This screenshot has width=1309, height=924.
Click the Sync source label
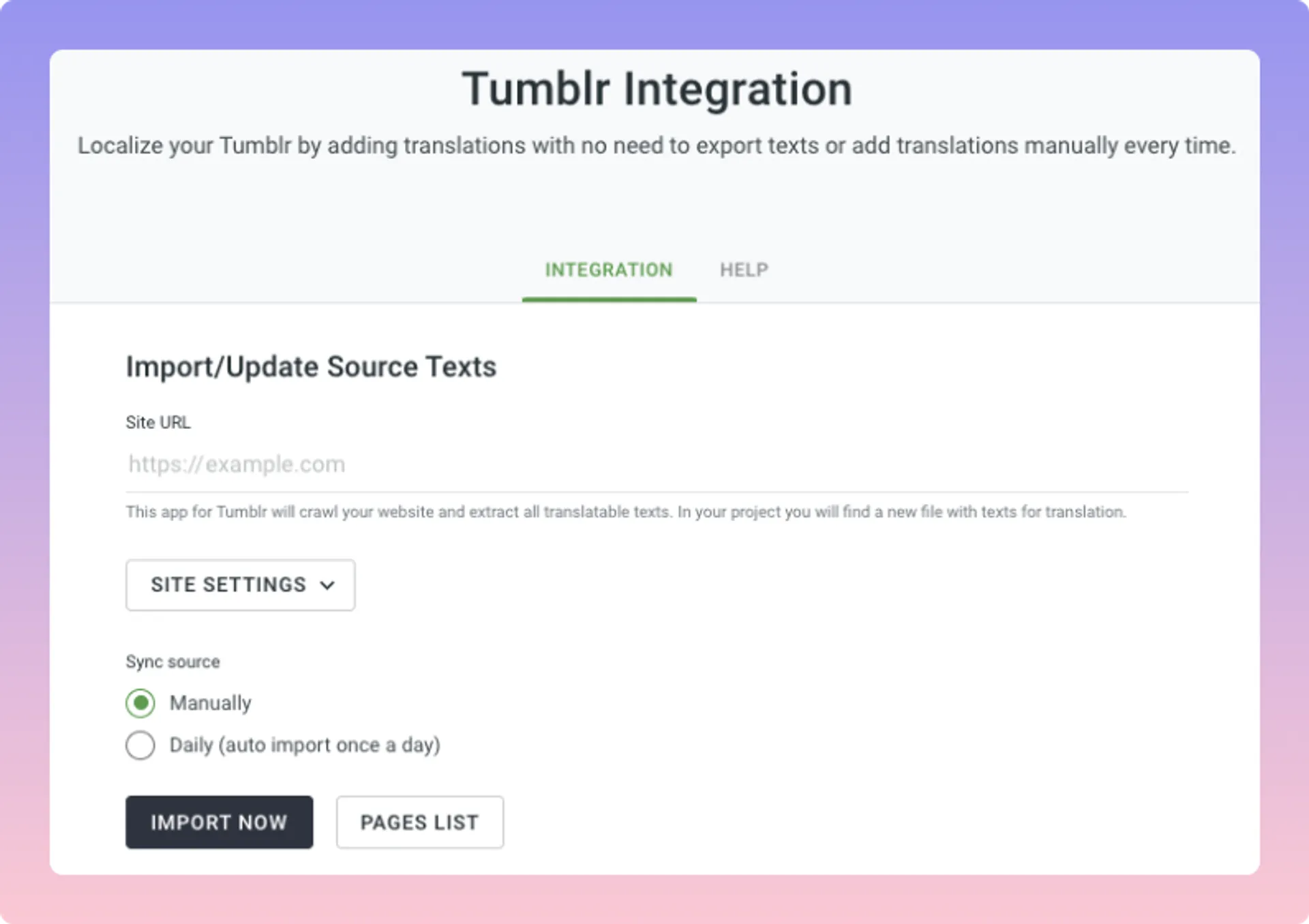[173, 662]
